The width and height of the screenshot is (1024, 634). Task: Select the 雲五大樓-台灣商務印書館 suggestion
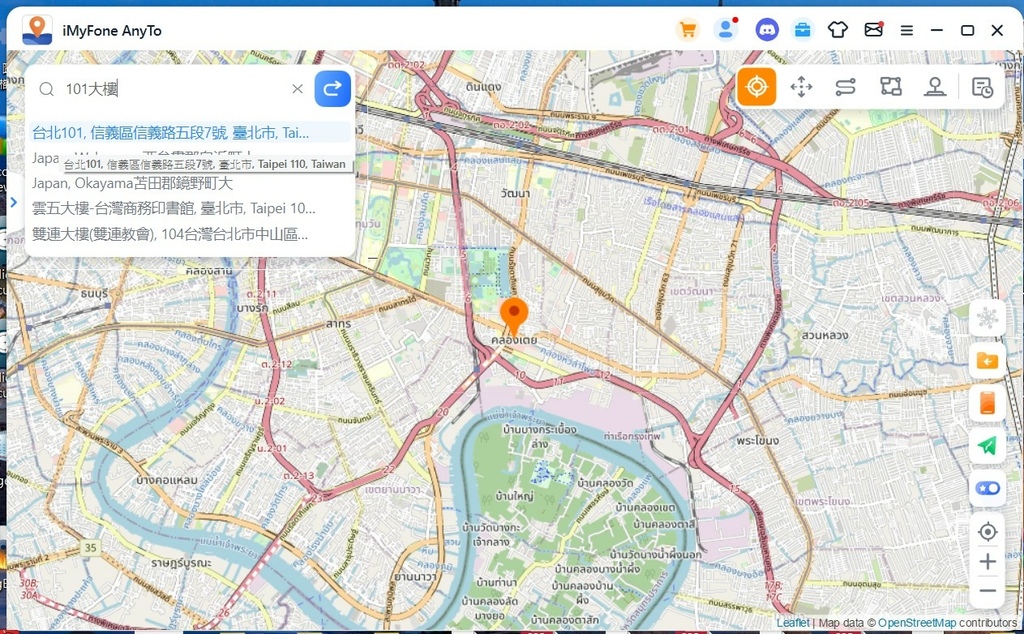coord(190,208)
